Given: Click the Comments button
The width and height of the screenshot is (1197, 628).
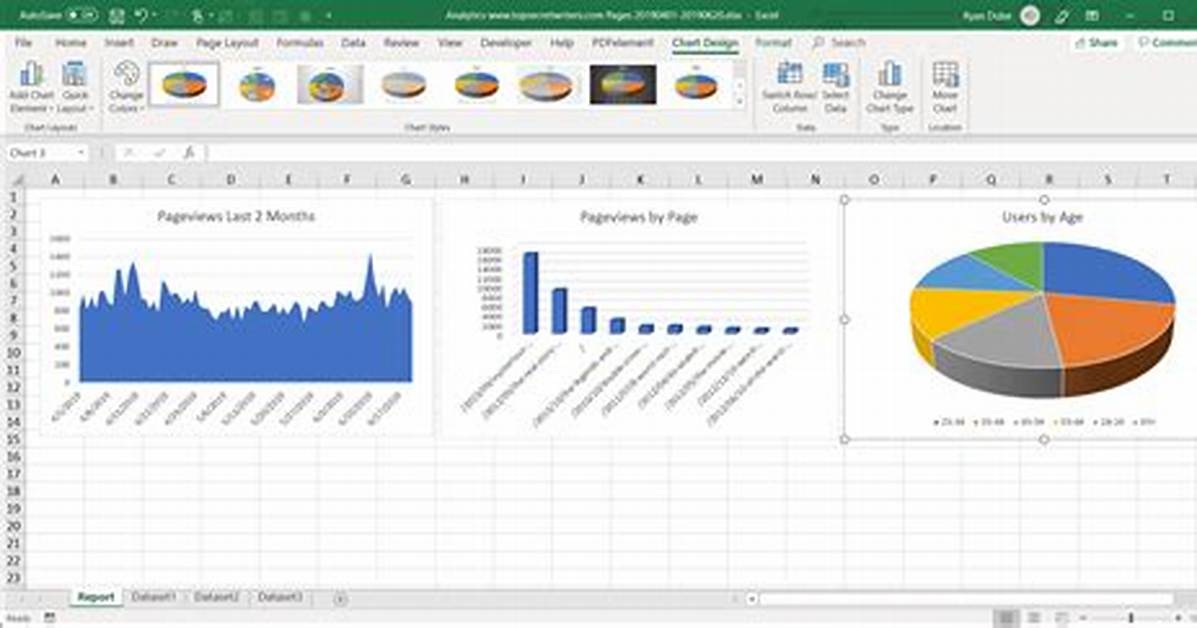Looking at the screenshot, I should 1166,43.
